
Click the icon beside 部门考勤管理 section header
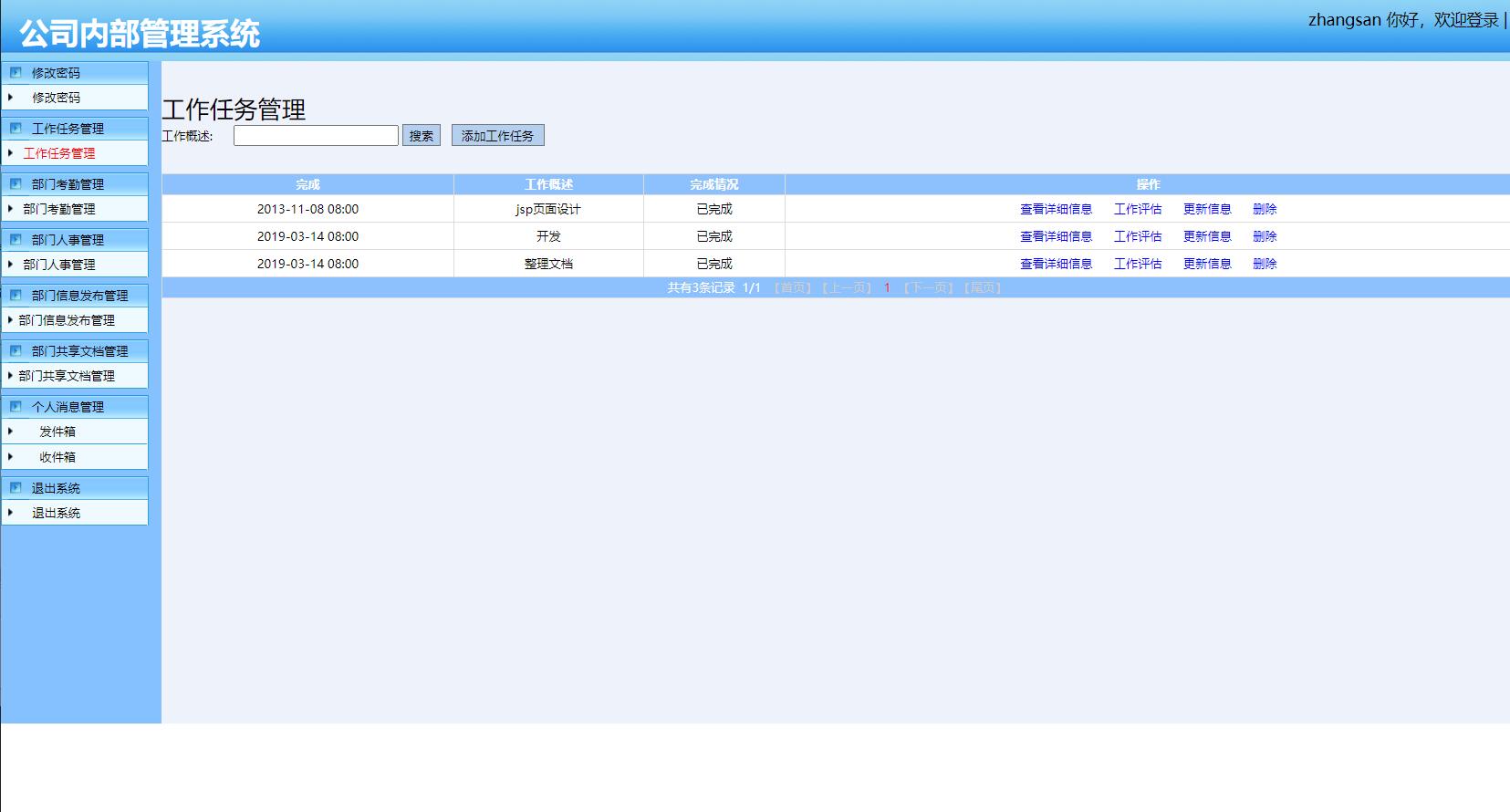(x=16, y=184)
